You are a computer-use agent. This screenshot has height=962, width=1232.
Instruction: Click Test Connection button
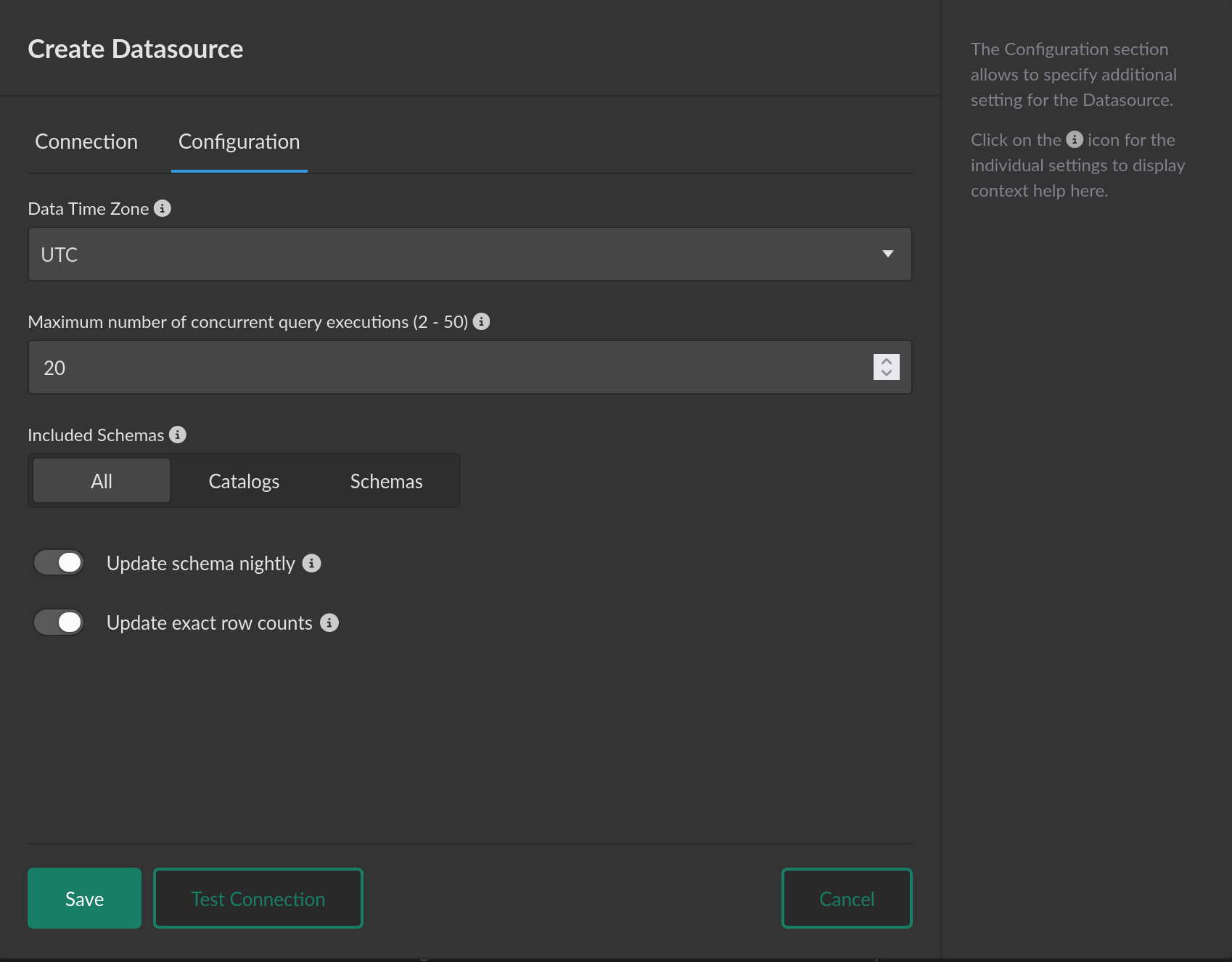click(258, 898)
